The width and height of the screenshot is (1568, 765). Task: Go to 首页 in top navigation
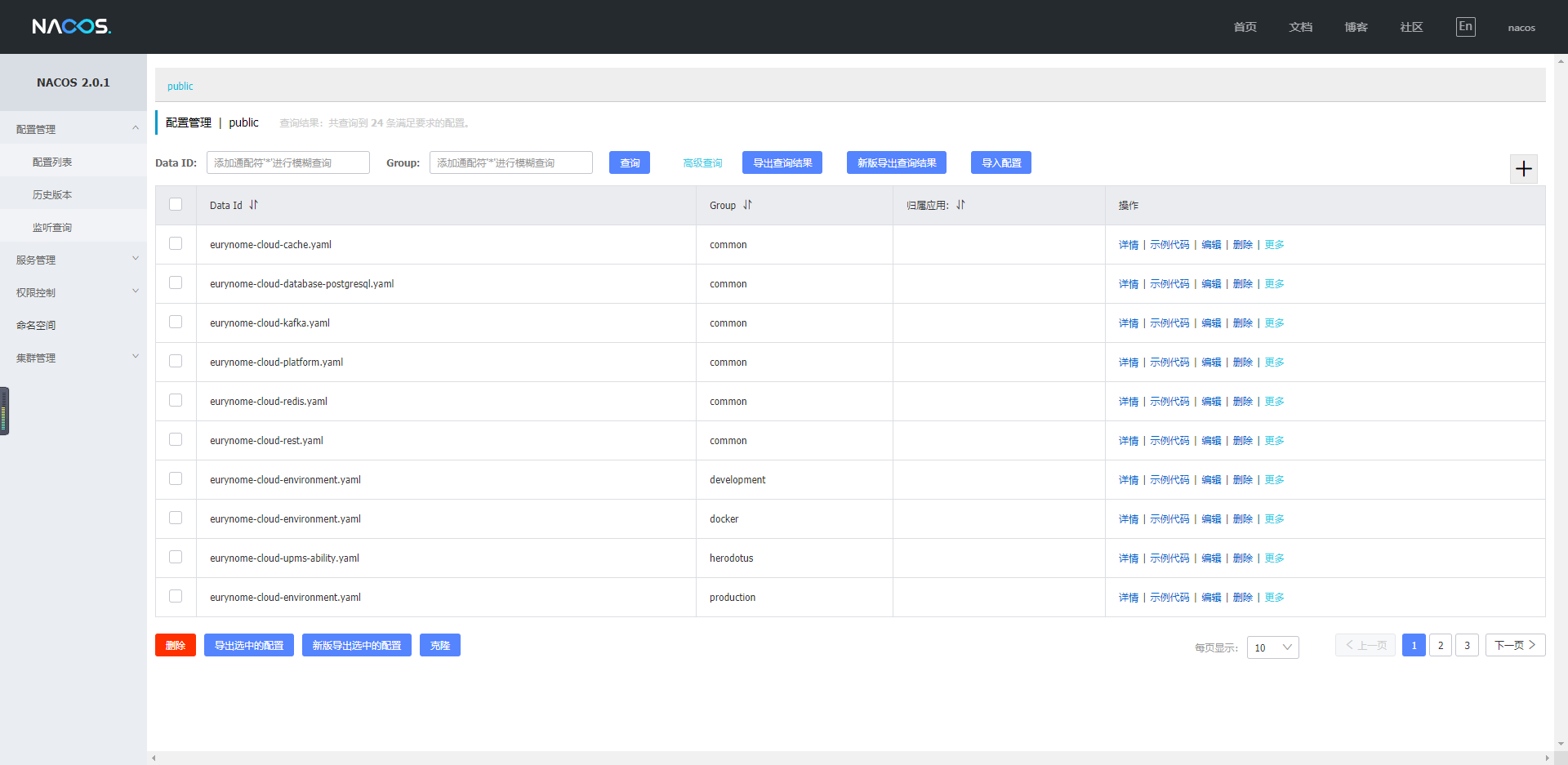(x=1245, y=27)
